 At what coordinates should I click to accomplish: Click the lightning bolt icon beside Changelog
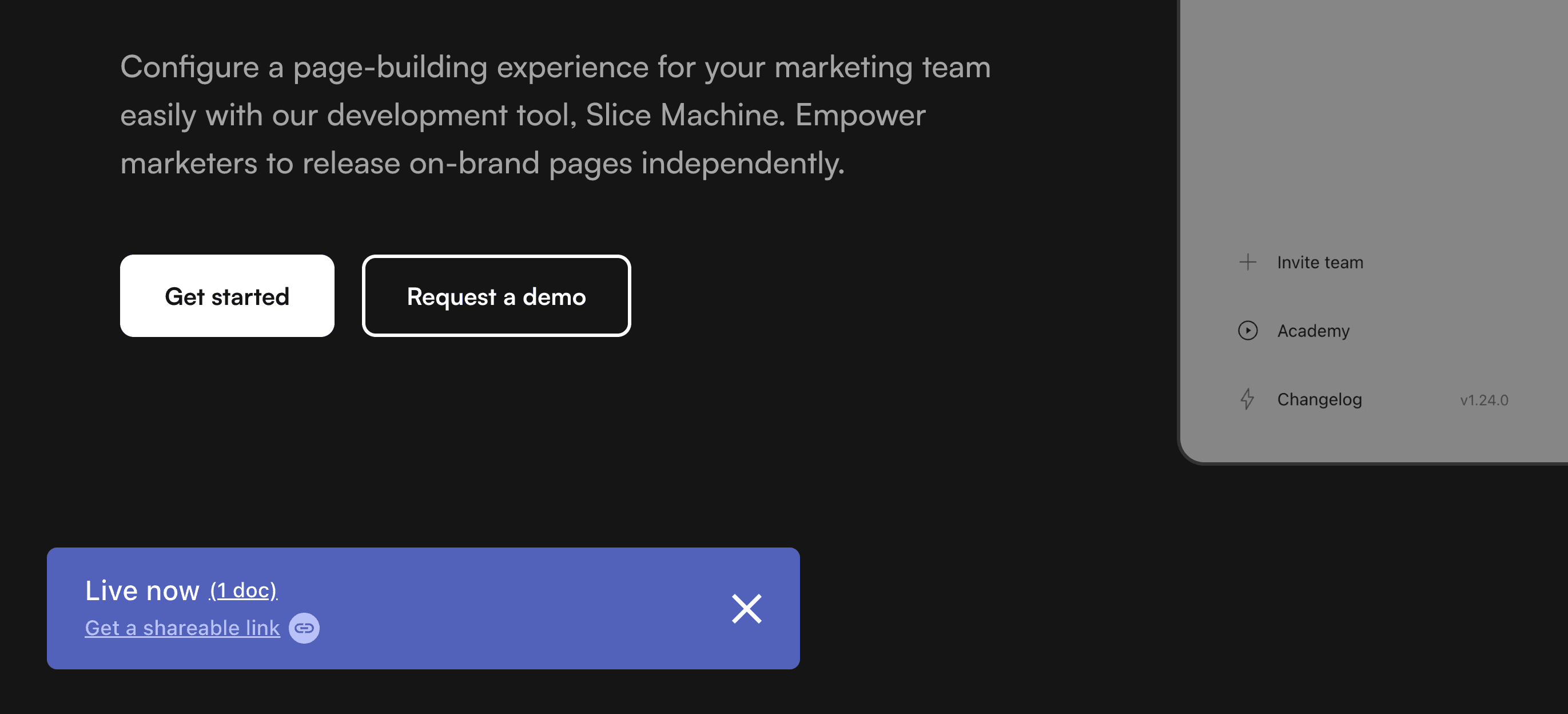(1247, 399)
